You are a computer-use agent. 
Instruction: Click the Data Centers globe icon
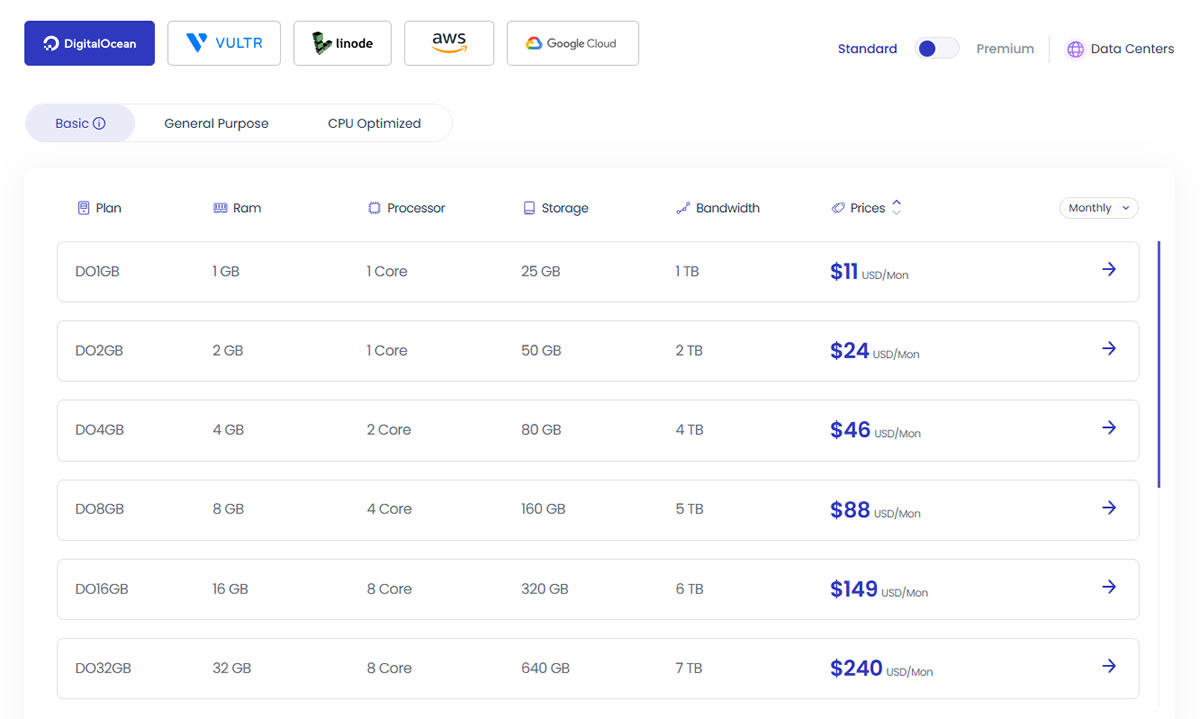pyautogui.click(x=1074, y=48)
